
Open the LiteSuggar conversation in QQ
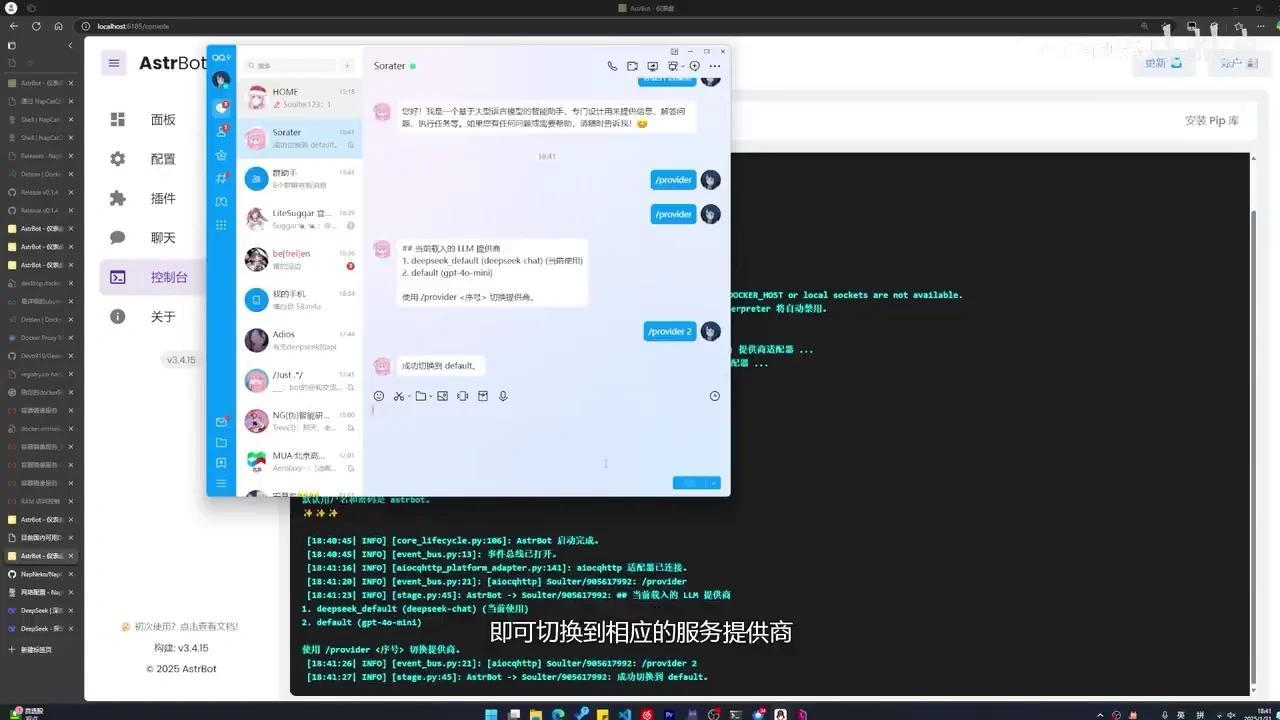299,219
